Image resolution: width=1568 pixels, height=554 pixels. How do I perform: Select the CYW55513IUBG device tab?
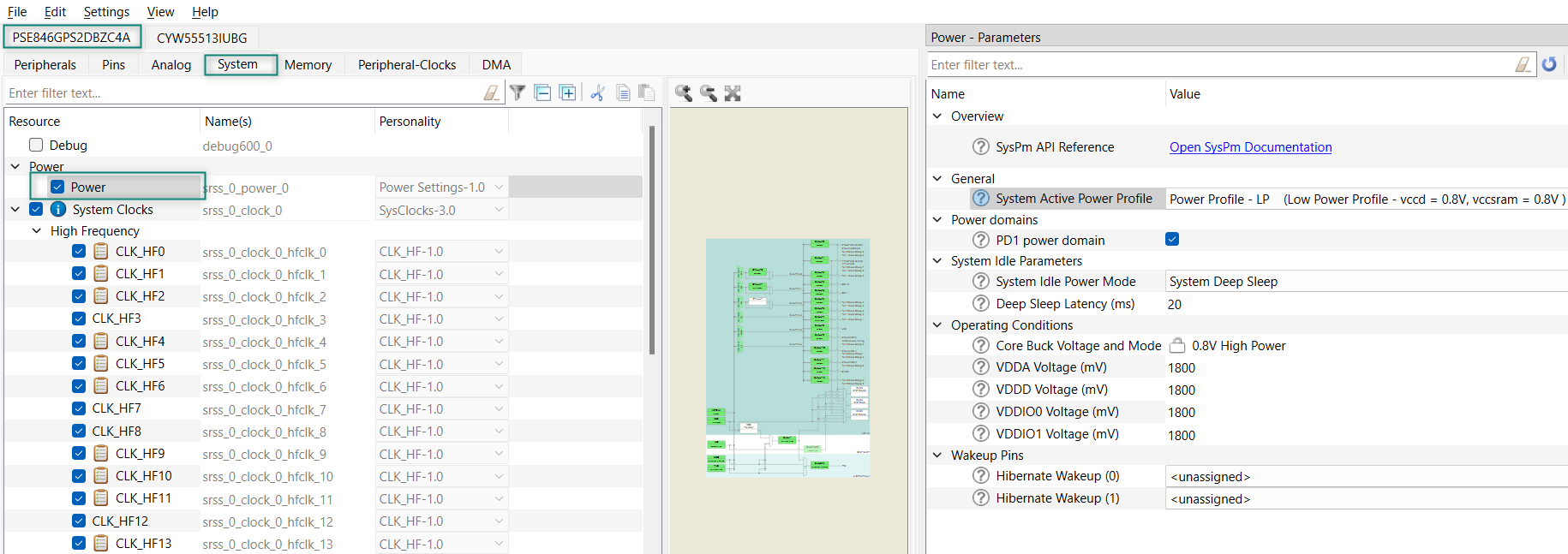point(201,38)
